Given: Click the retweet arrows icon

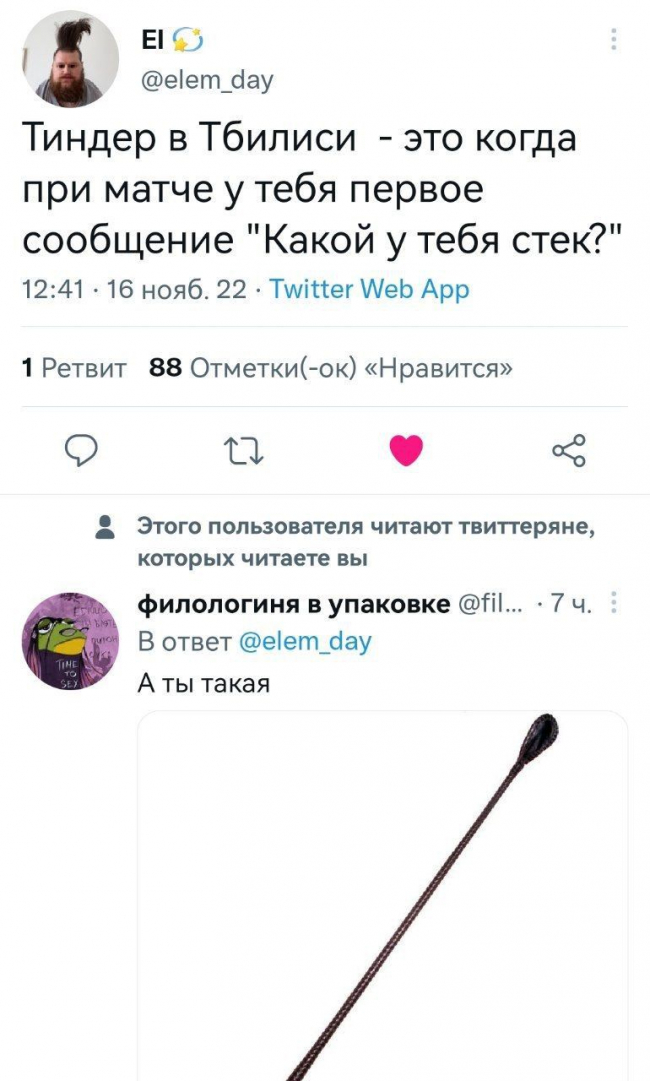Looking at the screenshot, I should 244,452.
